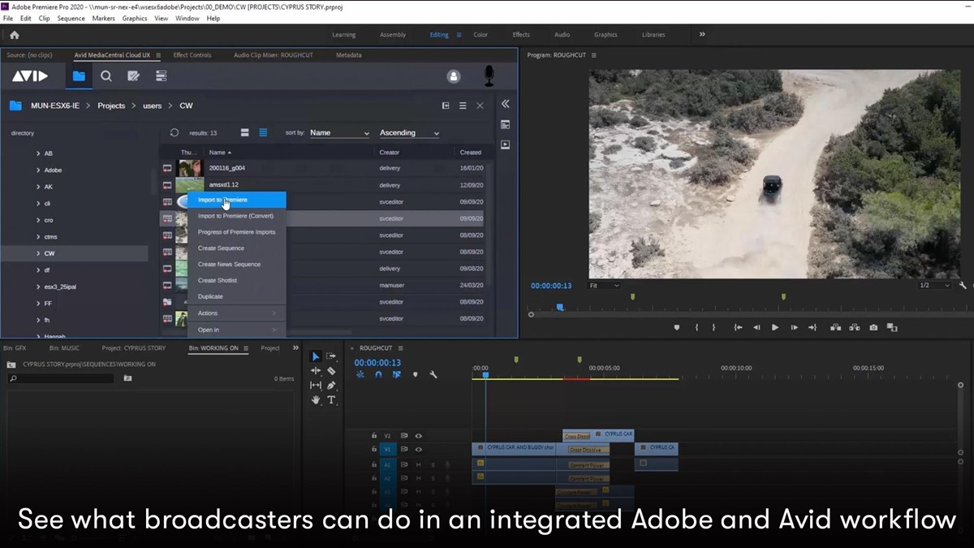Switch to card view layout
This screenshot has height=548, width=974.
(245, 133)
